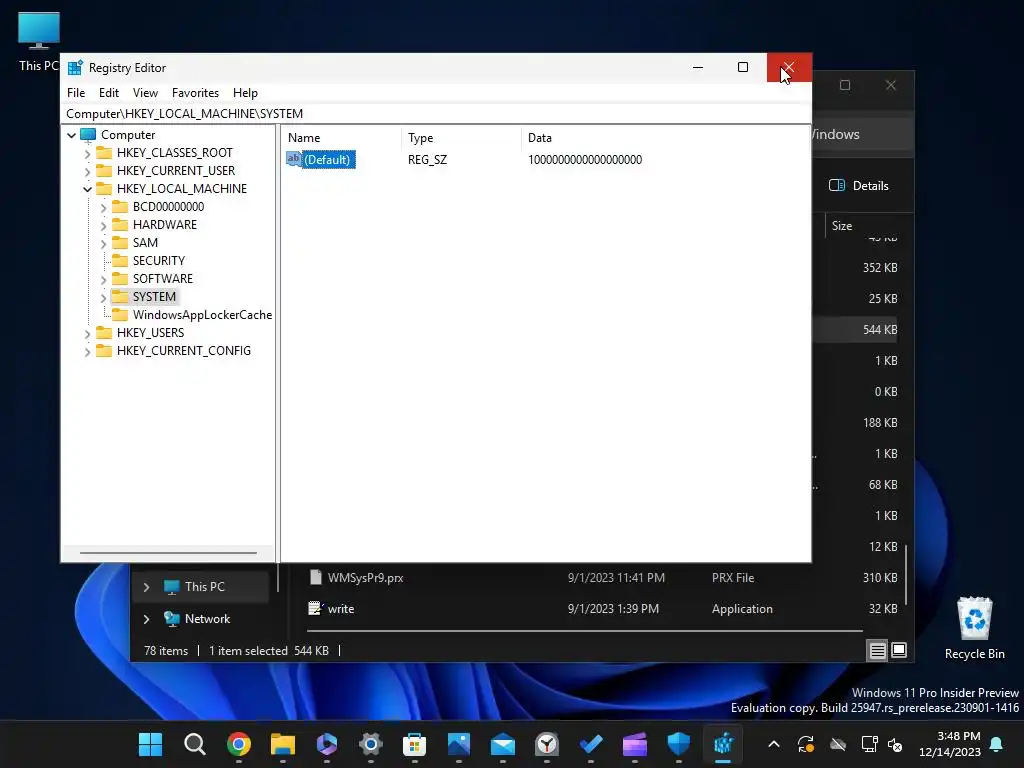This screenshot has height=768, width=1024.
Task: Expand the SAM key
Action: coord(103,244)
